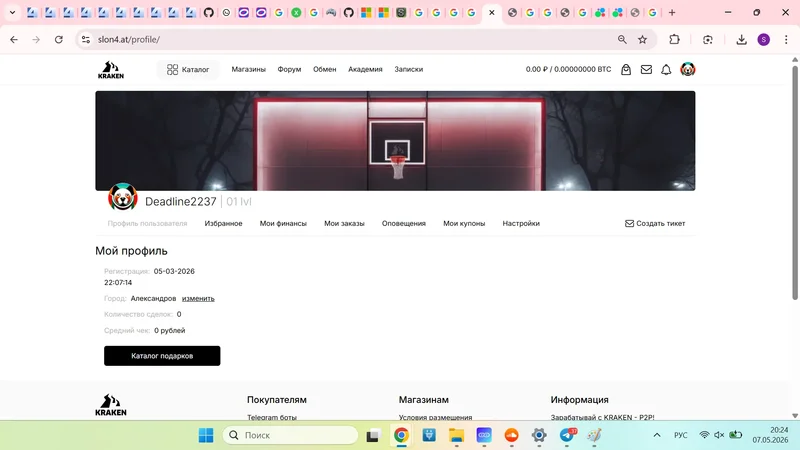Select the Профиль пользователя tab

[x=147, y=223]
